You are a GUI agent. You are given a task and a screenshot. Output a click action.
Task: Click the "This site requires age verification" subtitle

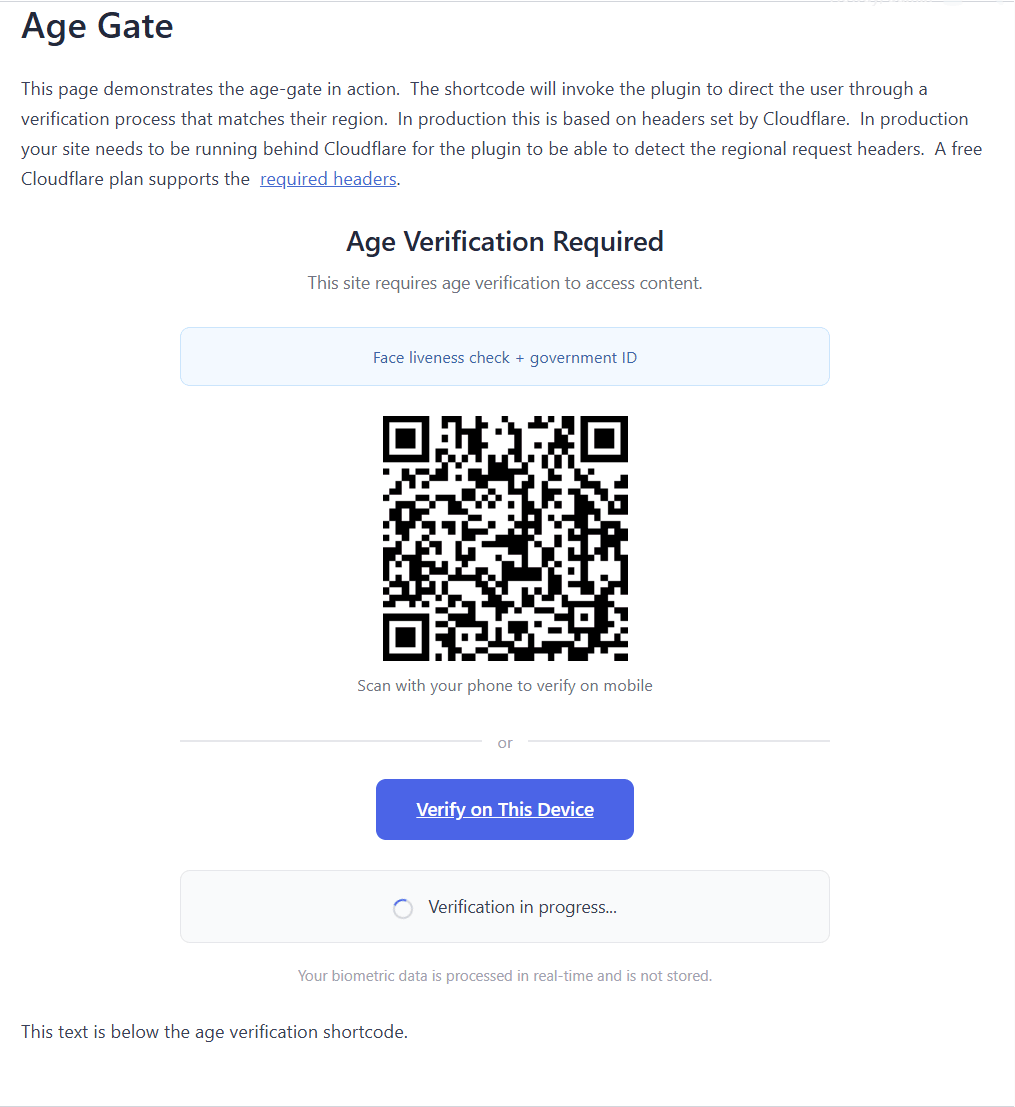505,283
